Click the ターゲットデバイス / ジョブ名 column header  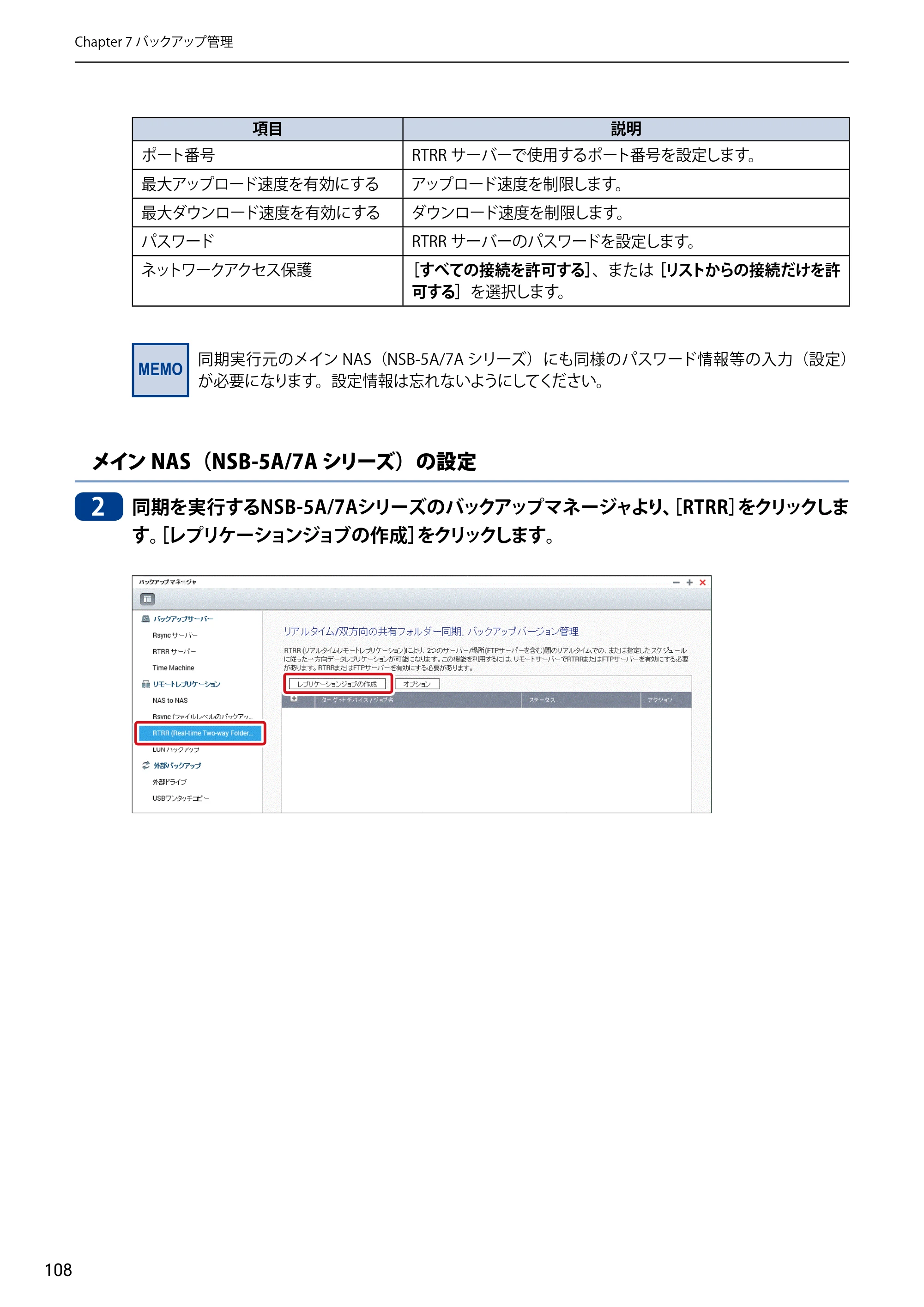coord(418,699)
